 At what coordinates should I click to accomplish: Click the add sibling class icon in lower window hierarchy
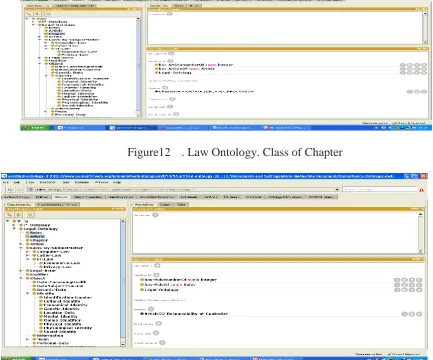[x=19, y=215]
